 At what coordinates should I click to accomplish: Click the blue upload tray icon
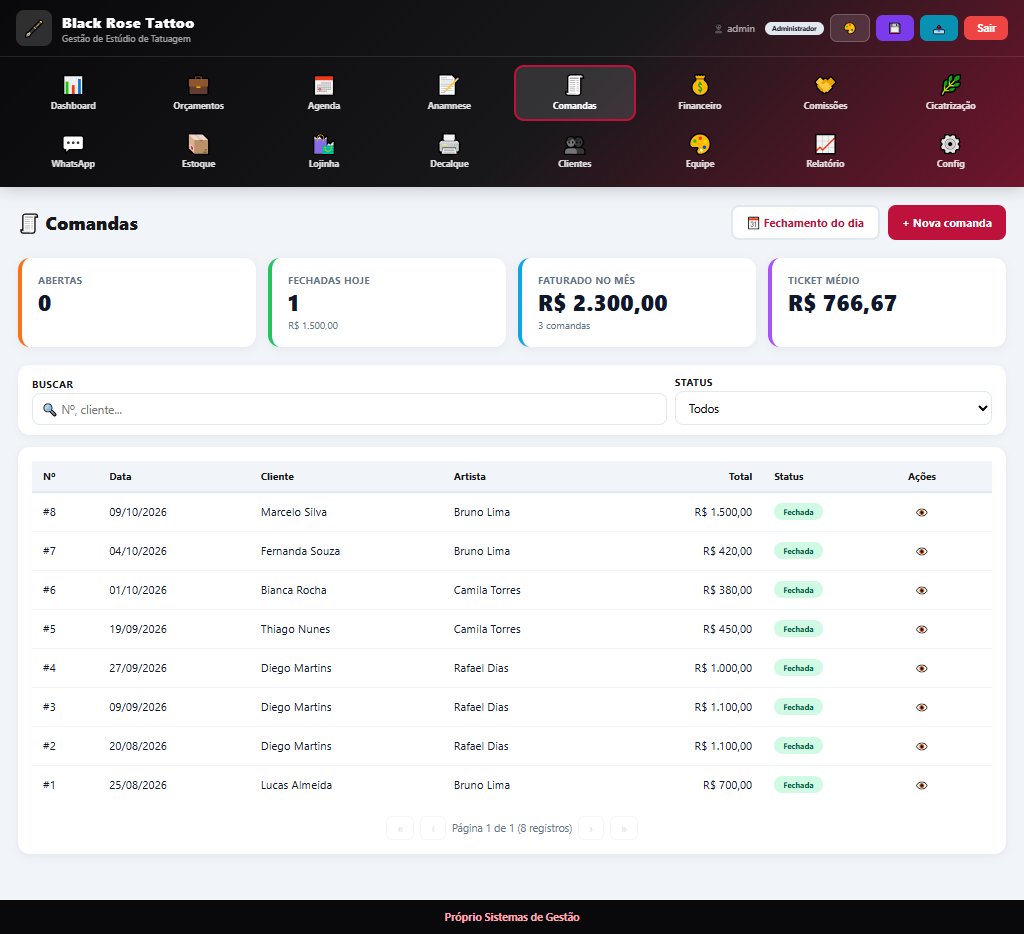coord(939,28)
